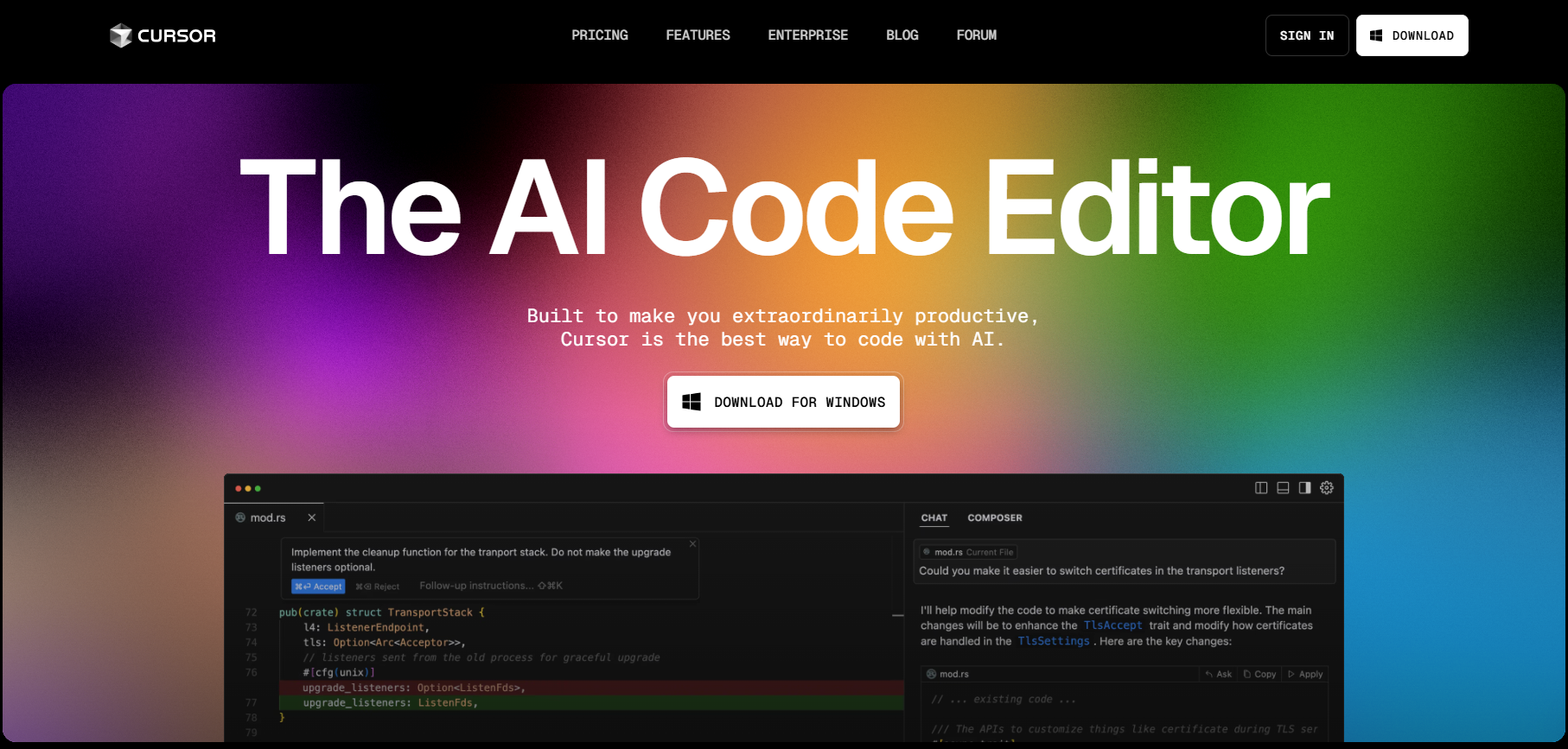Click the TlsSettings code reference

point(1054,641)
